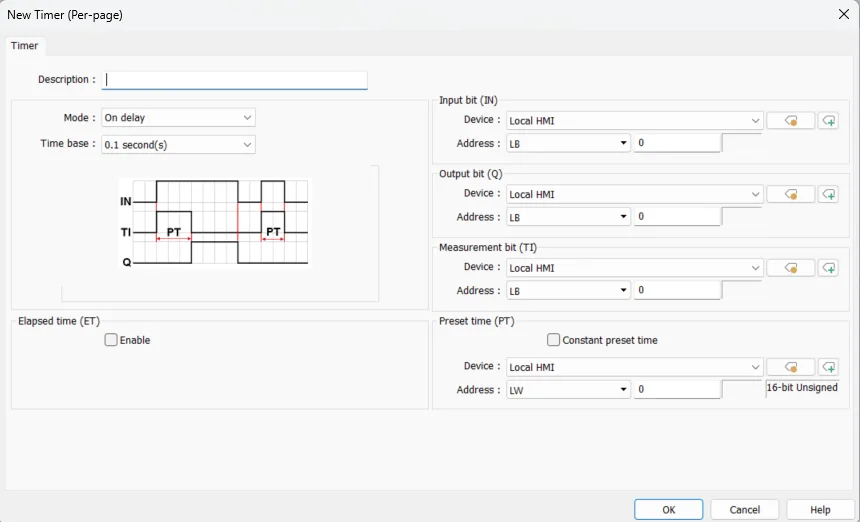Screen dimensions: 860x522
Task: Tick the Constant preset time checkbox
Action: [553, 340]
